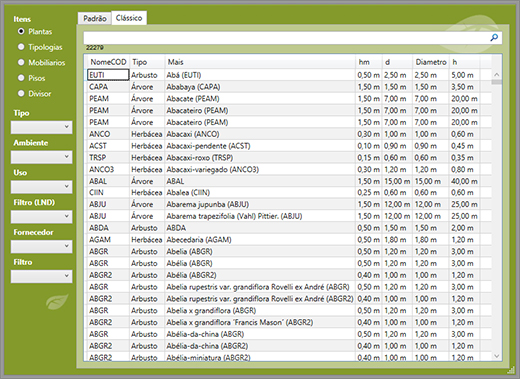Select the Plantas radio button
The height and width of the screenshot is (379, 520).
(21, 31)
